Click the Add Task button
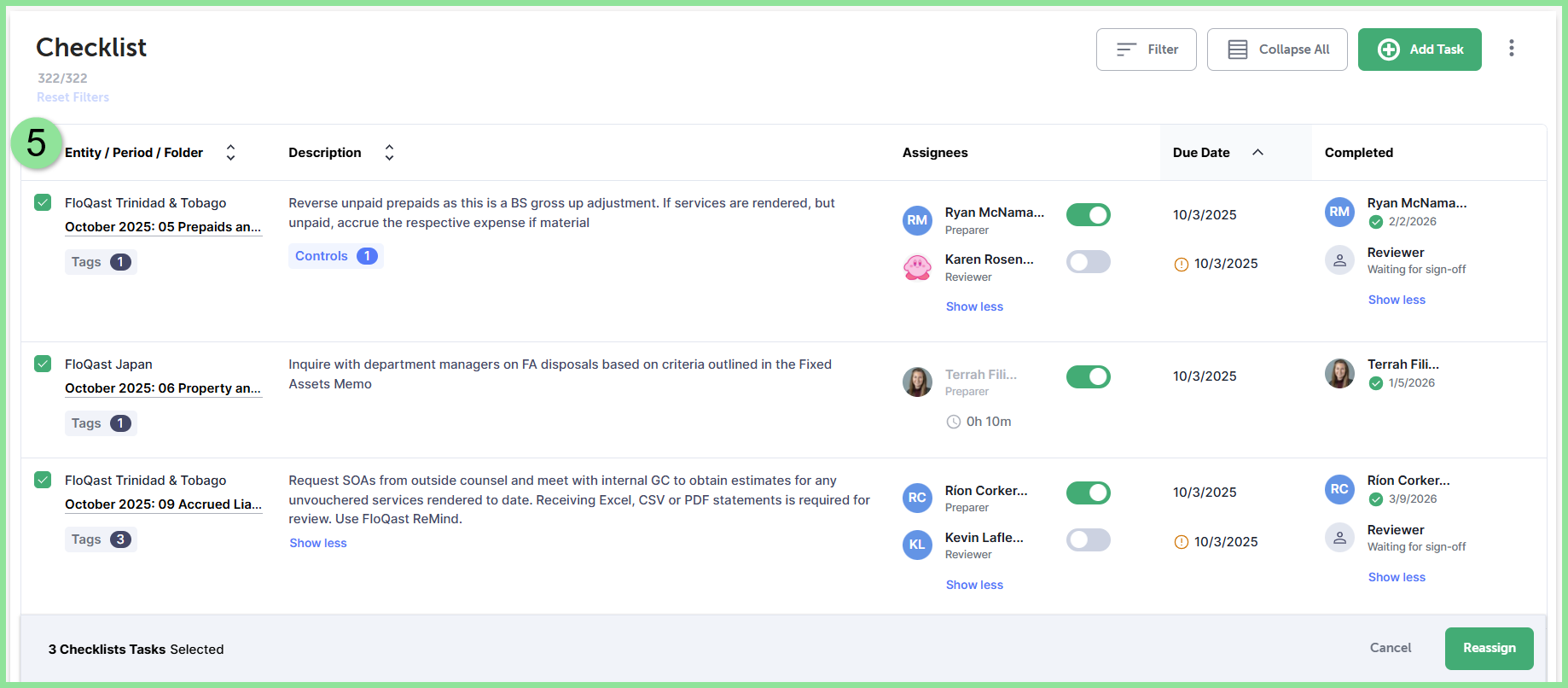Screen dimensions: 1568x688 [1420, 50]
